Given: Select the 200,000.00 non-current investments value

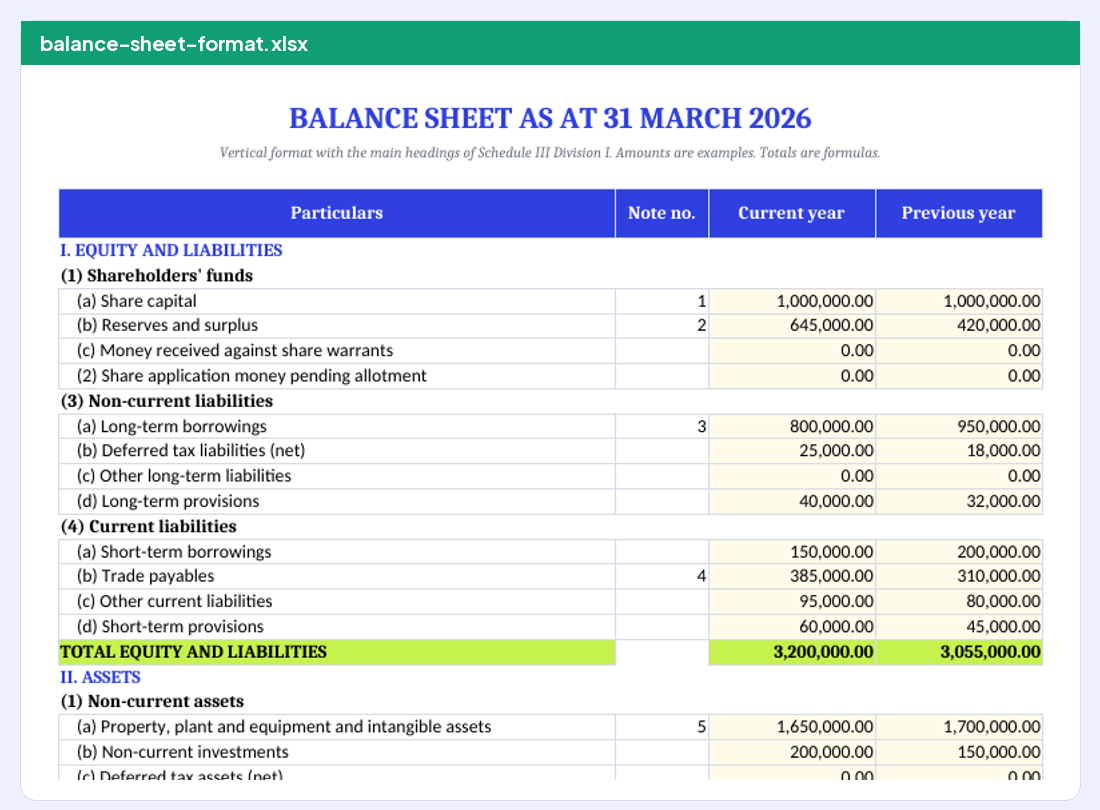Looking at the screenshot, I should 791,752.
